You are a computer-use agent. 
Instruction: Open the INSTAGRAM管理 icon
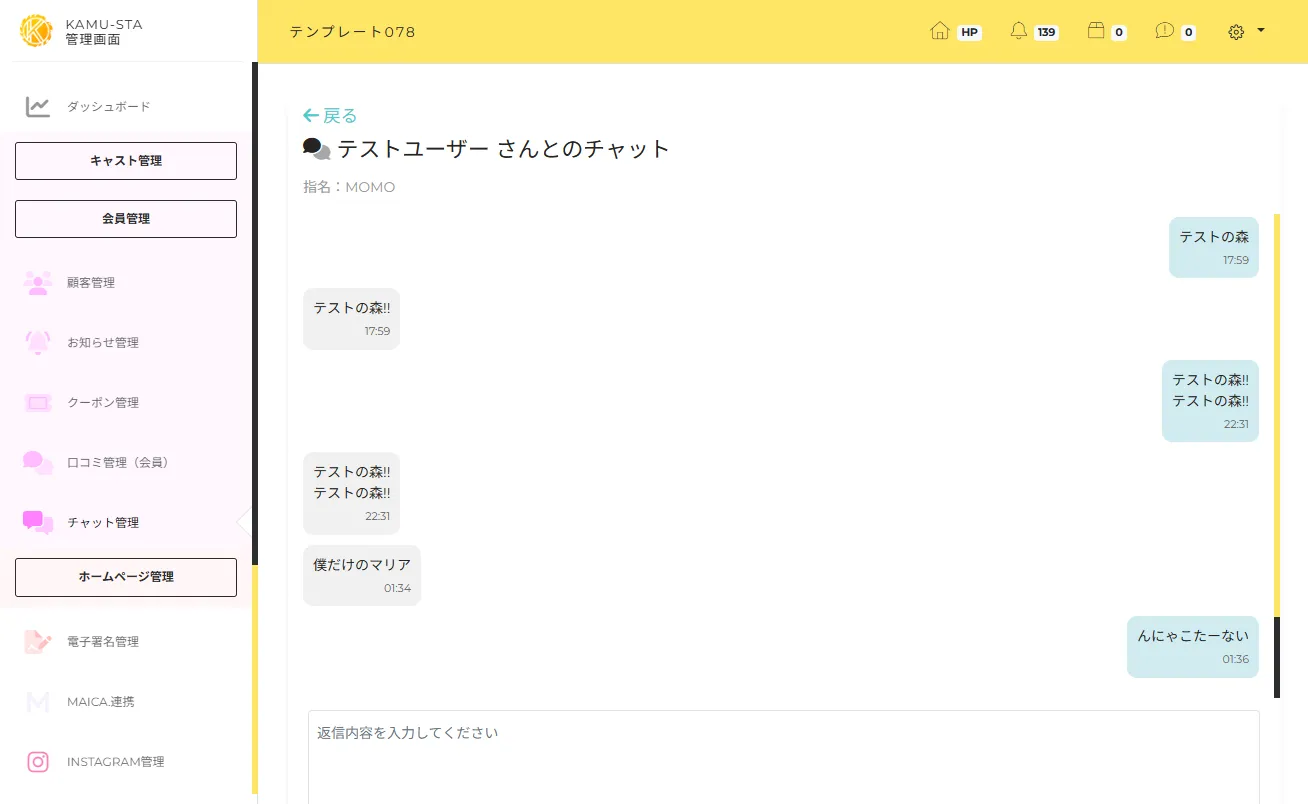[38, 762]
